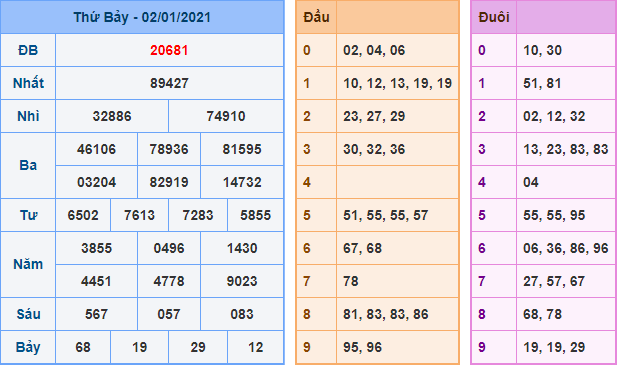Viewport: 619px width, 365px height.
Task: Click Nhì prize number 32886
Action: click(x=112, y=116)
